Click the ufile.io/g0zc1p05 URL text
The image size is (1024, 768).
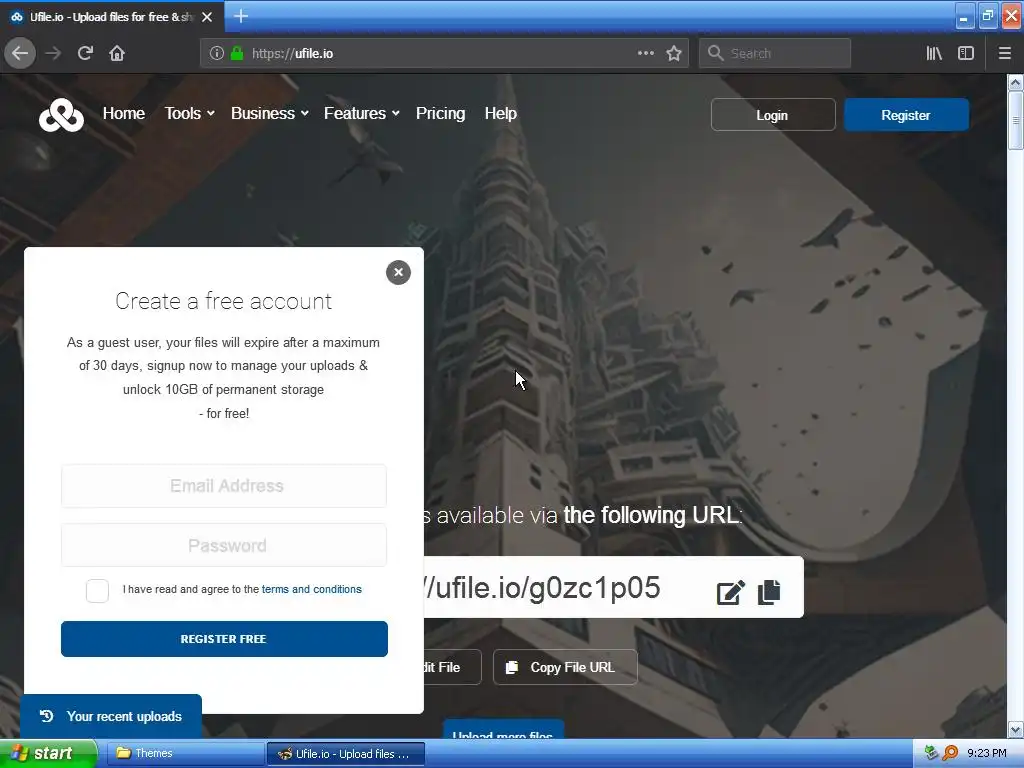pos(542,587)
